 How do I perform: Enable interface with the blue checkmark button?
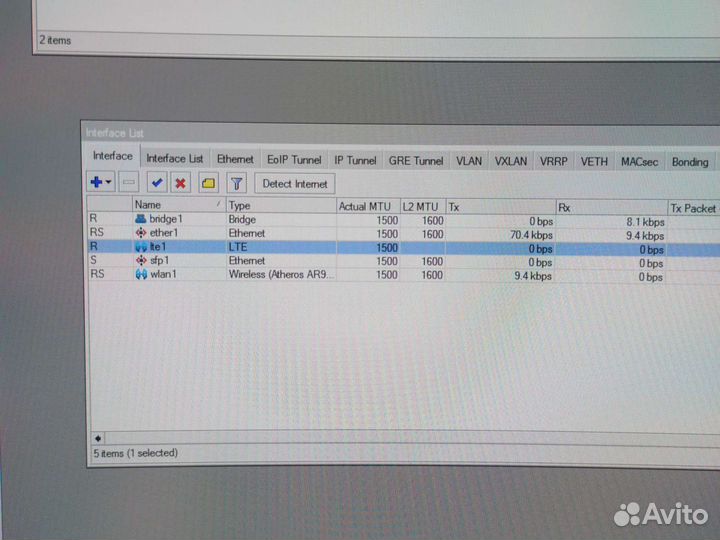157,183
